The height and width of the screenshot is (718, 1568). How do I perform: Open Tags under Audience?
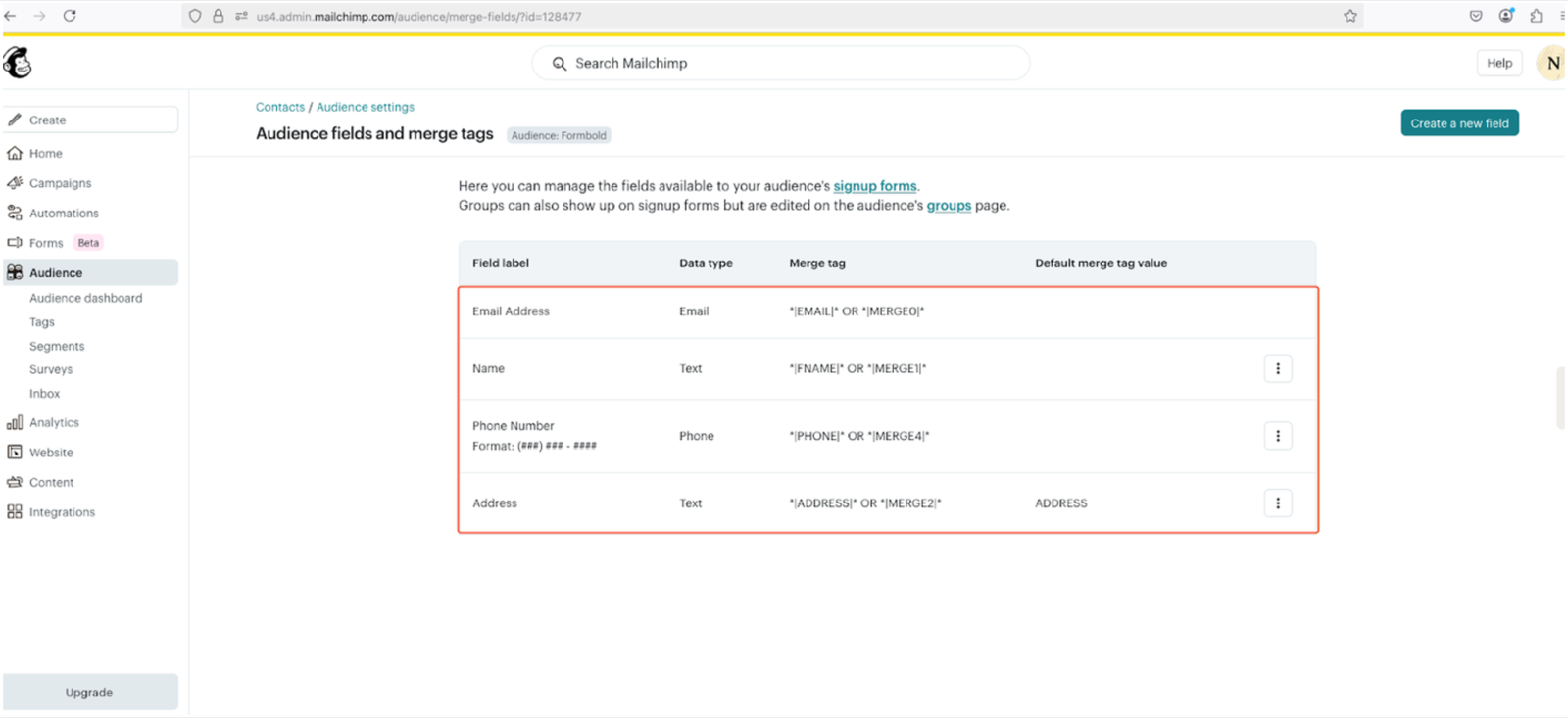click(42, 322)
